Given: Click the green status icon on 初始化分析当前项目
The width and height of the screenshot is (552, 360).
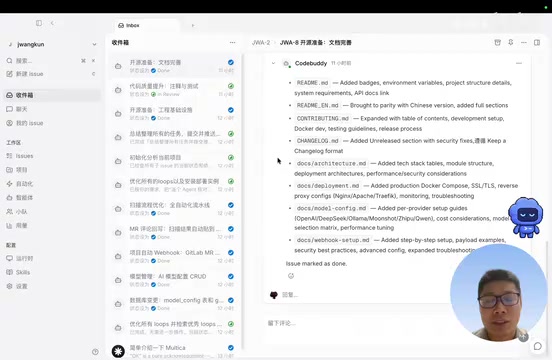Looking at the screenshot, I should pos(231,157).
